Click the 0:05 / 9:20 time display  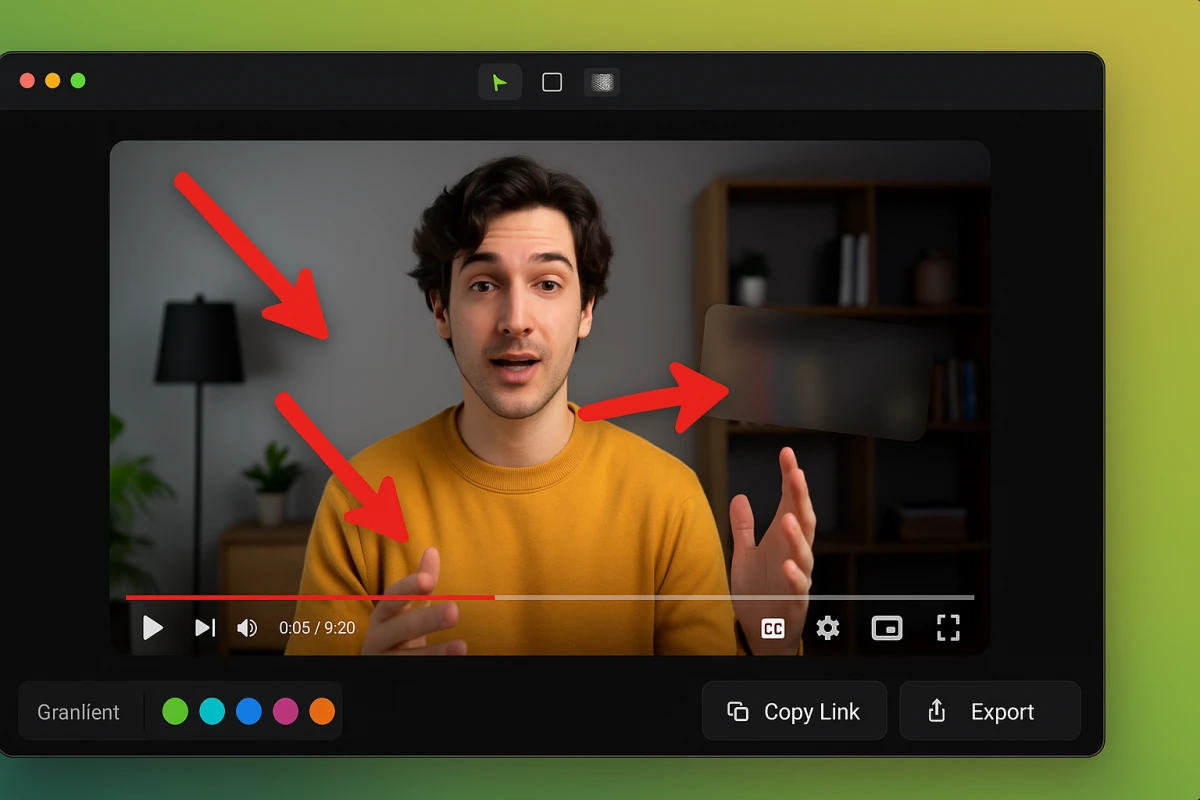317,628
